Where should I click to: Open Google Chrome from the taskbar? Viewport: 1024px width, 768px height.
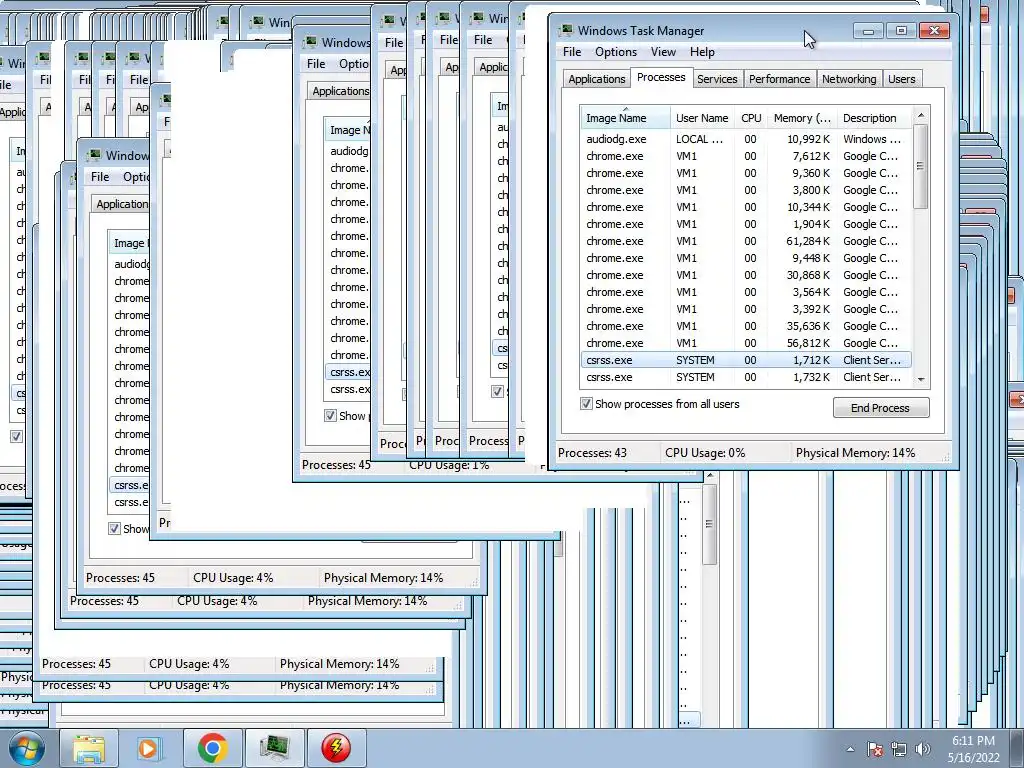click(212, 748)
